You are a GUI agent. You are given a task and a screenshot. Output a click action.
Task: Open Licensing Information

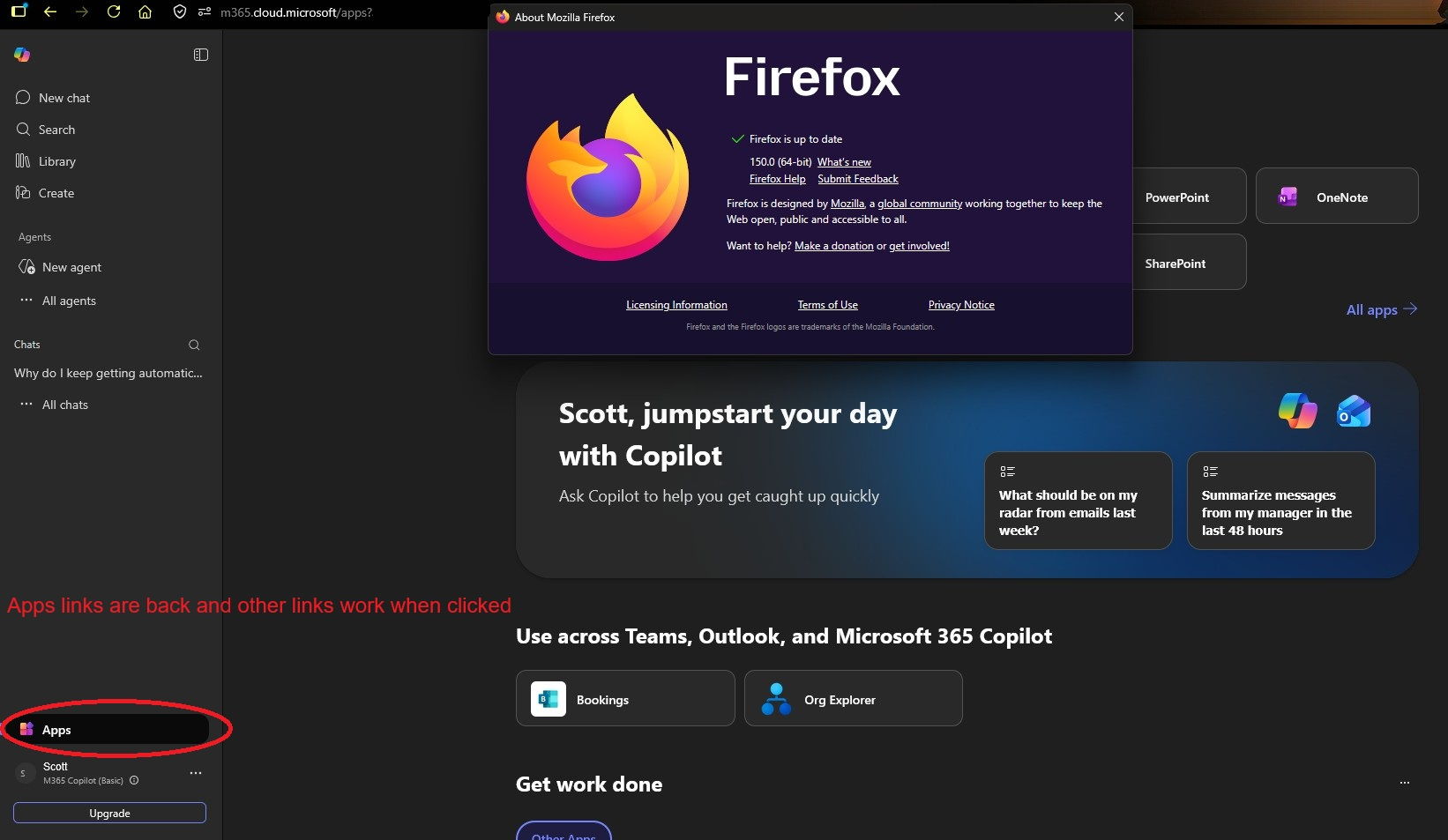click(x=676, y=305)
